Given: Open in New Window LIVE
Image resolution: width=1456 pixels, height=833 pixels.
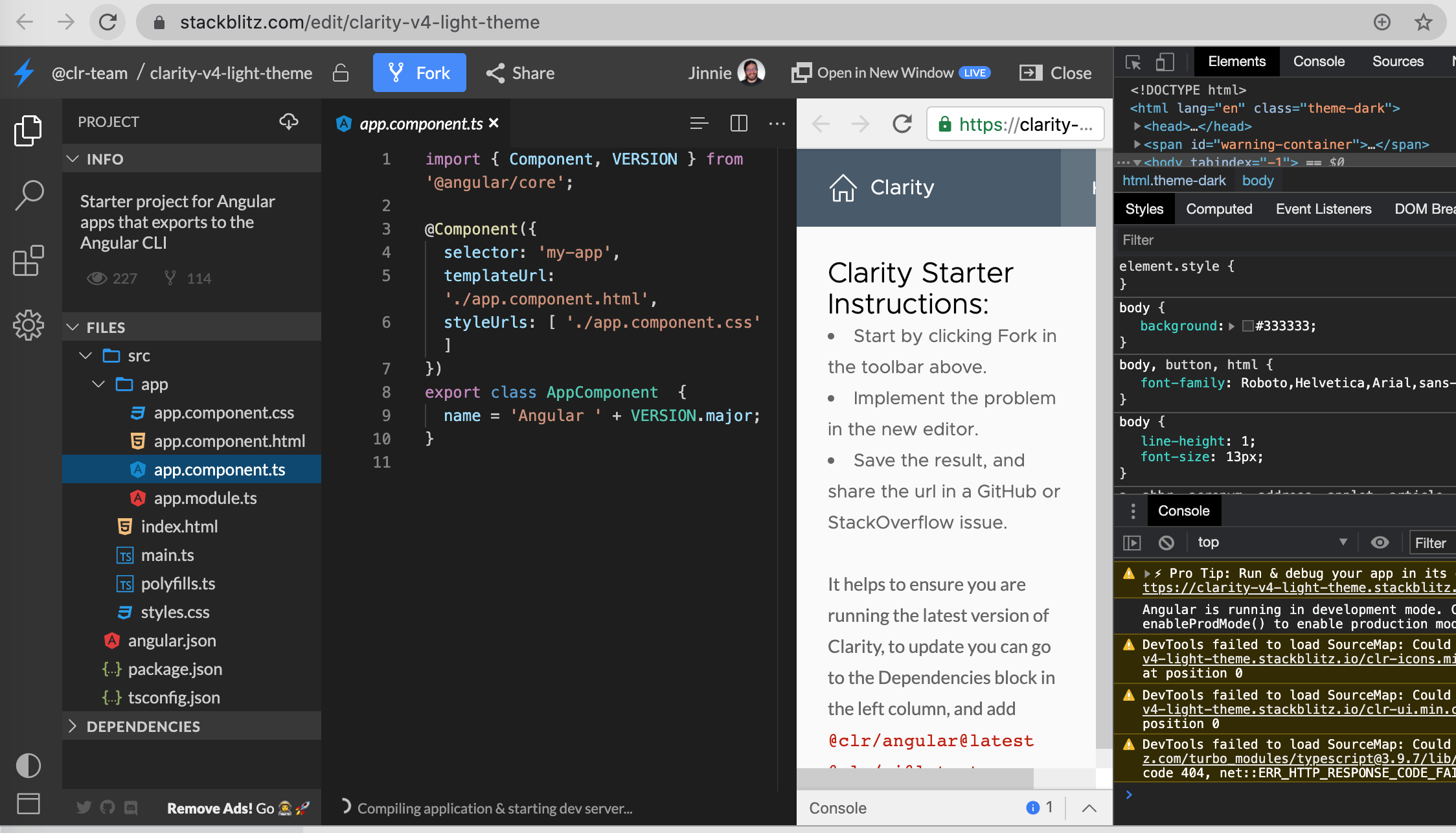Looking at the screenshot, I should [x=891, y=73].
